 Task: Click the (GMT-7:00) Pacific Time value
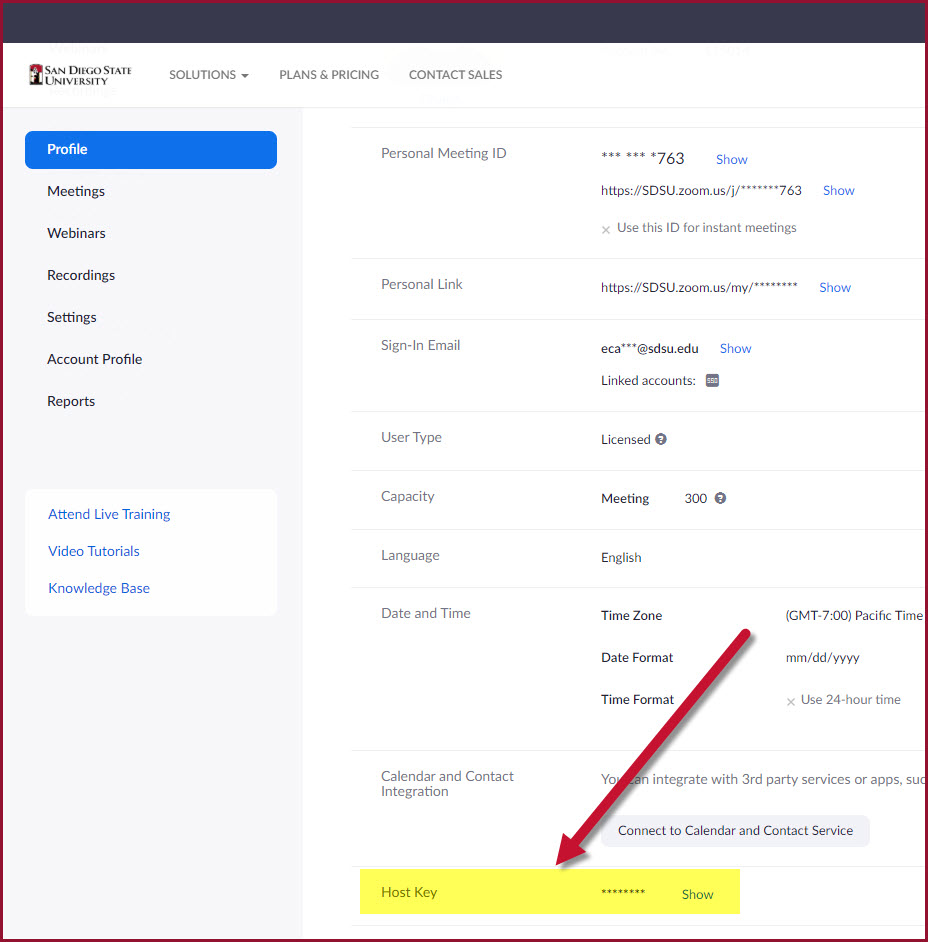coord(854,616)
